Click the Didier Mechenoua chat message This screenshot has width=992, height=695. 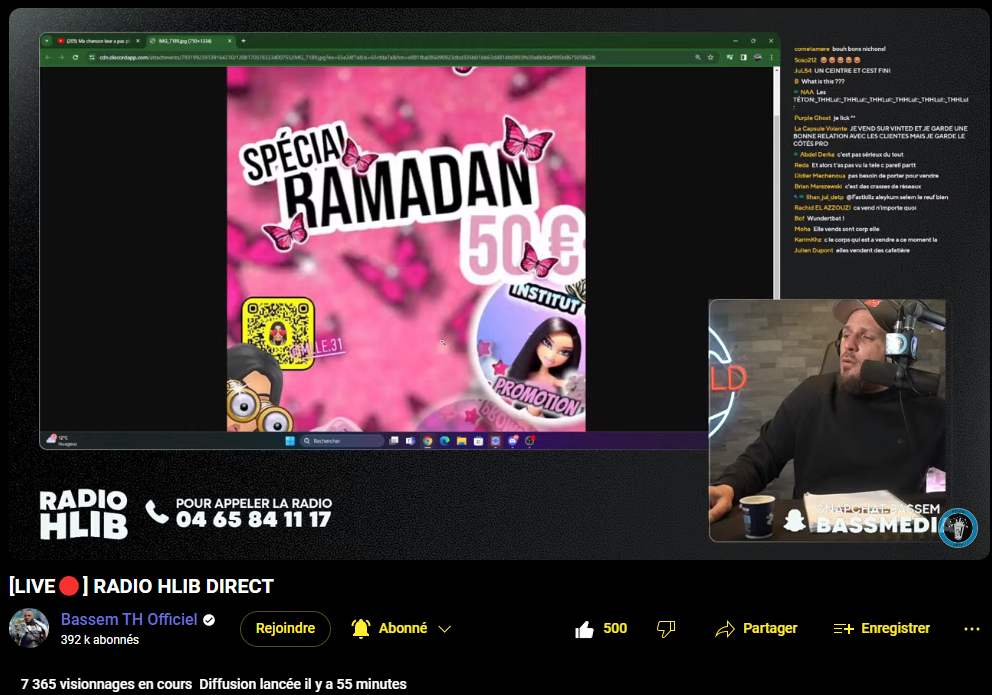click(866, 176)
